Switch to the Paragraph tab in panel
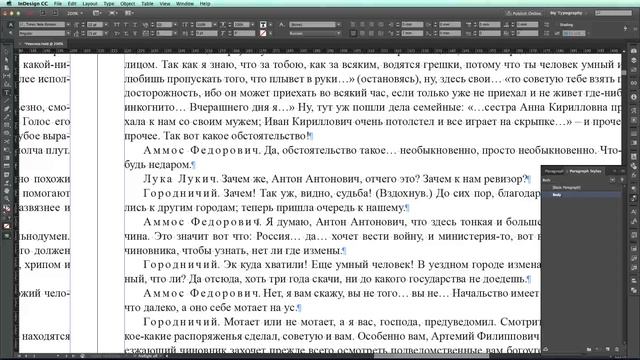This screenshot has width=640, height=360. pos(554,171)
